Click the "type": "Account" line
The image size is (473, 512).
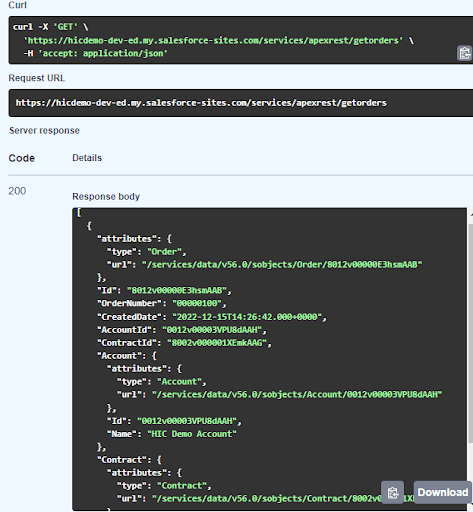click(162, 382)
